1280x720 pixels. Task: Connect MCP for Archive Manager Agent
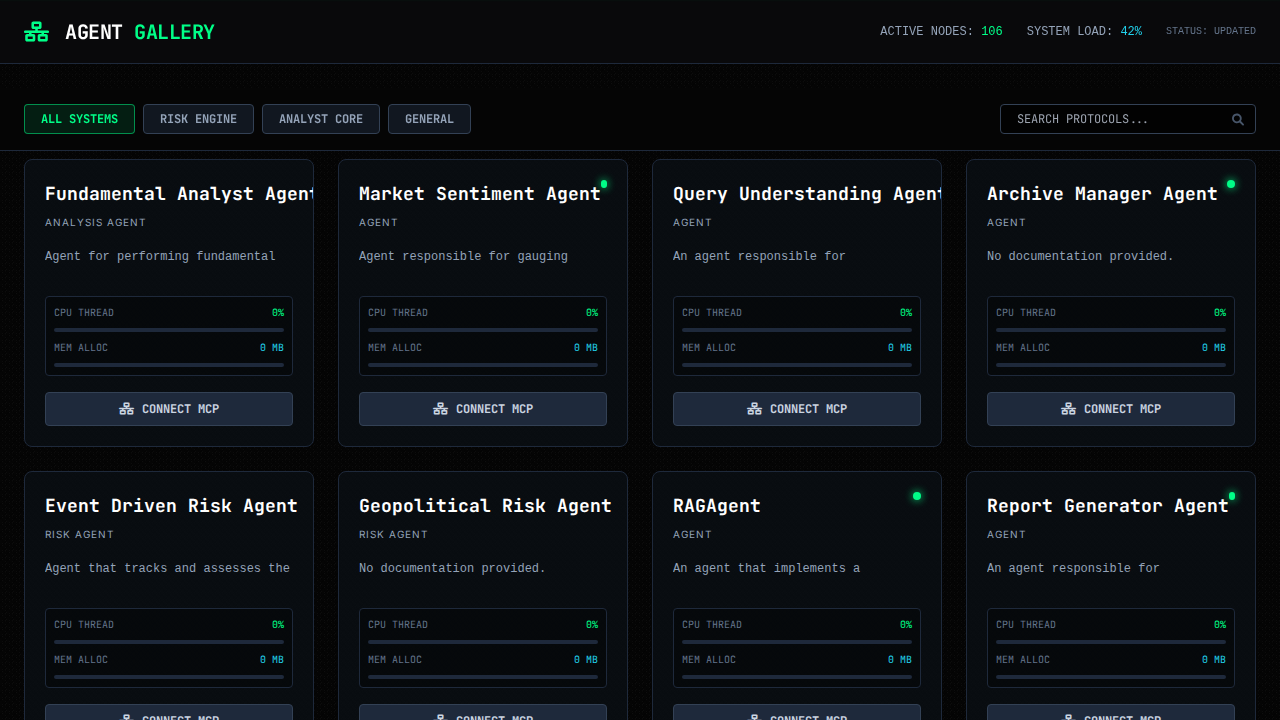pyautogui.click(x=1111, y=409)
